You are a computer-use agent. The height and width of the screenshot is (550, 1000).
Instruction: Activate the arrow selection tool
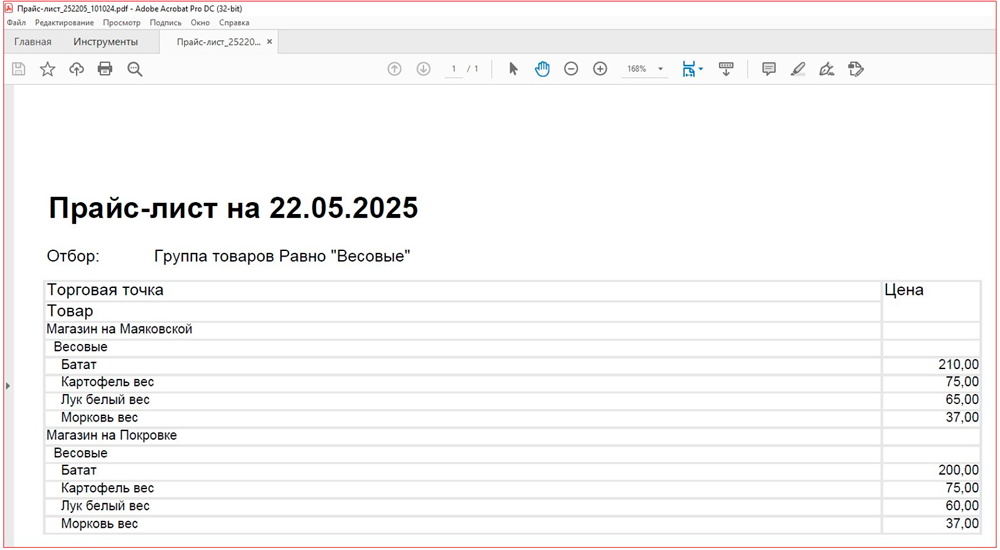[x=513, y=69]
